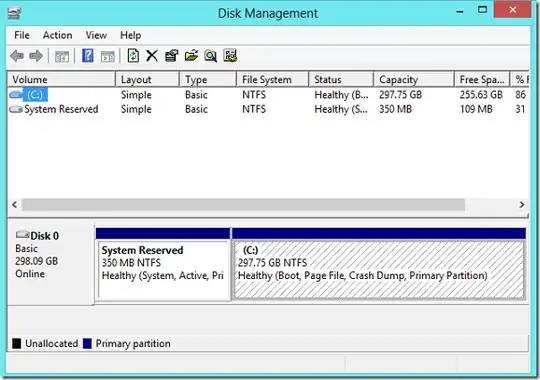Click the disk settings toolbar icon

230,55
